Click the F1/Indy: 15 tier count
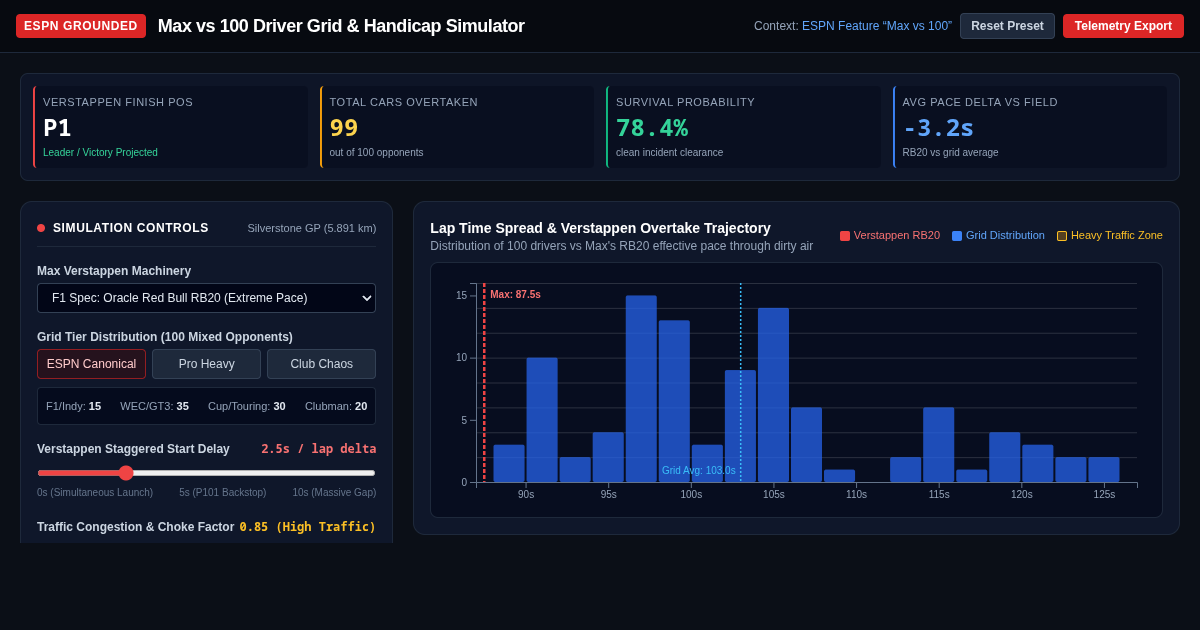This screenshot has height=630, width=1200. [x=73, y=406]
